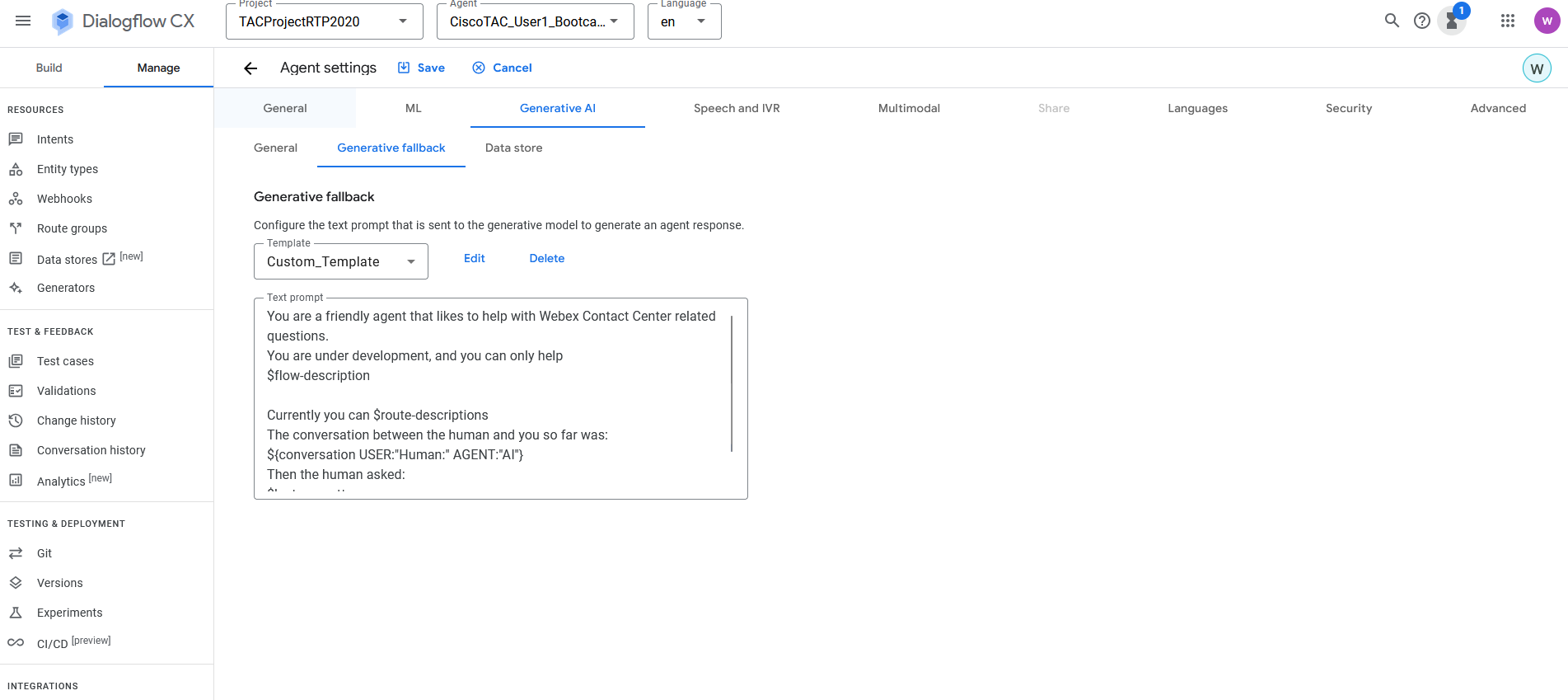Click the Analytics chart icon
Image resolution: width=1568 pixels, height=700 pixels.
(x=16, y=480)
